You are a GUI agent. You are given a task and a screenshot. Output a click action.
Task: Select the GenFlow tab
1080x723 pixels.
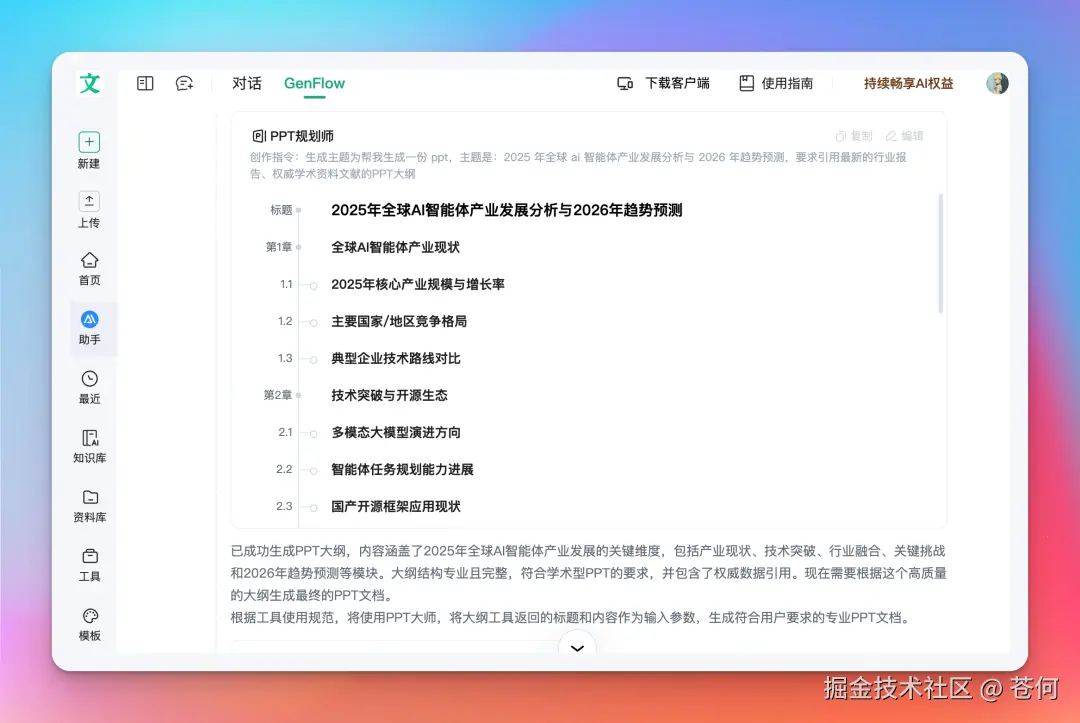click(313, 84)
